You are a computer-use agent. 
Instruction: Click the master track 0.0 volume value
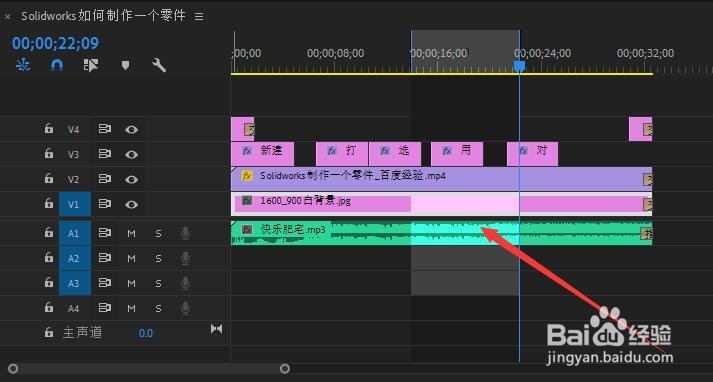pos(146,333)
